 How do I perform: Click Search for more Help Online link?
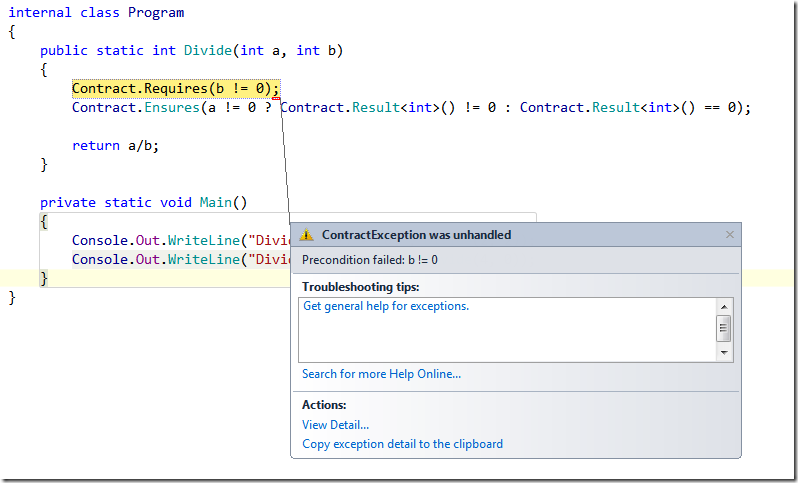click(x=381, y=374)
